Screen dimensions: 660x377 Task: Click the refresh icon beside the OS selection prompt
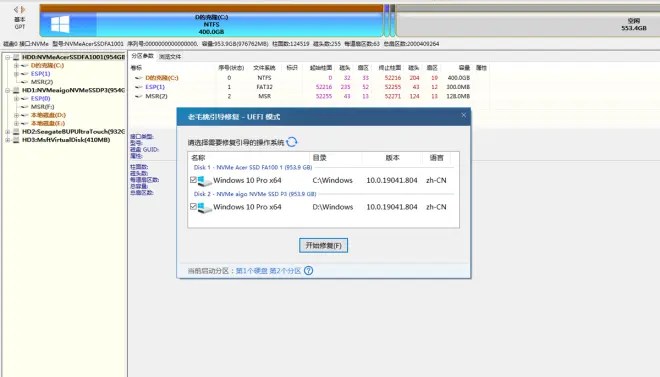tap(292, 142)
